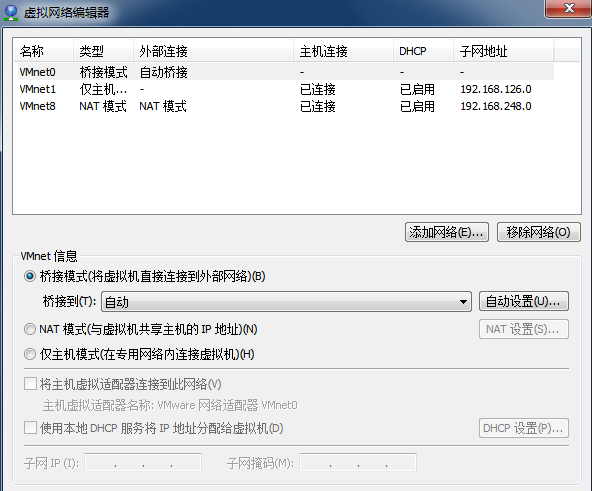592x491 pixels.
Task: Open the 桥接到 dropdown set to 自动
Action: pos(286,301)
